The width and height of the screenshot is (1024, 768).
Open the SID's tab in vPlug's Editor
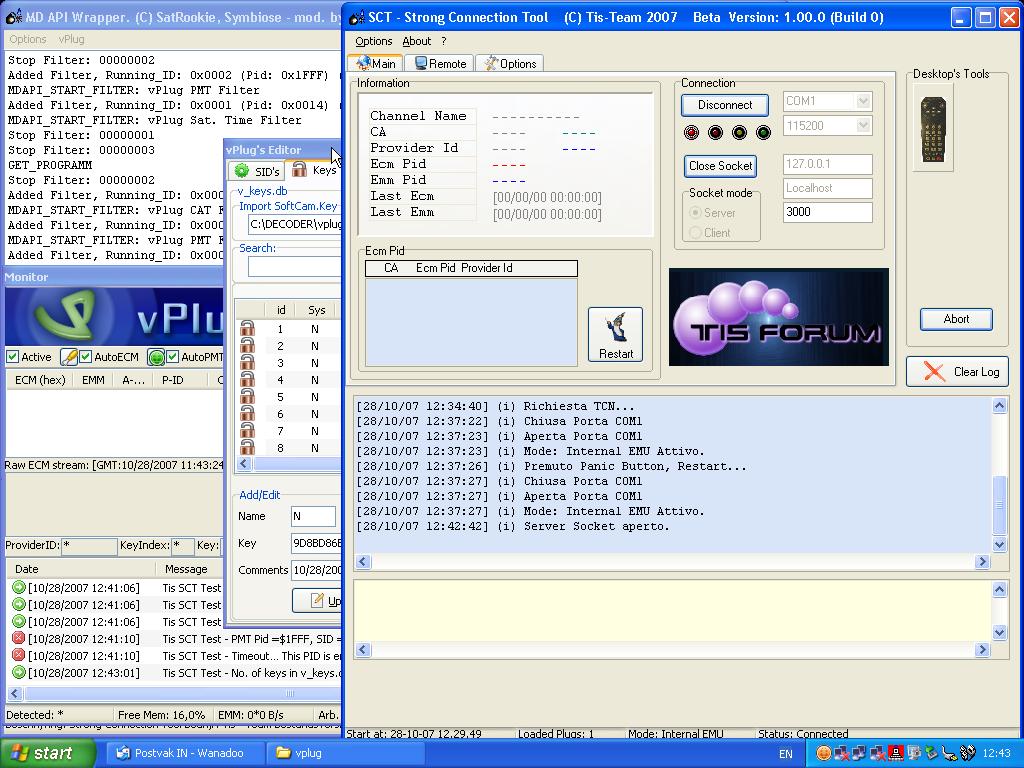[257, 171]
